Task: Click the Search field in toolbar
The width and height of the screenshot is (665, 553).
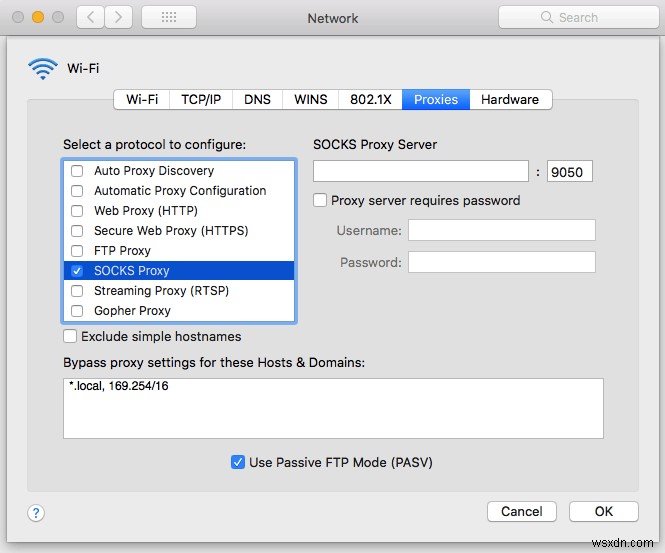Action: point(578,17)
